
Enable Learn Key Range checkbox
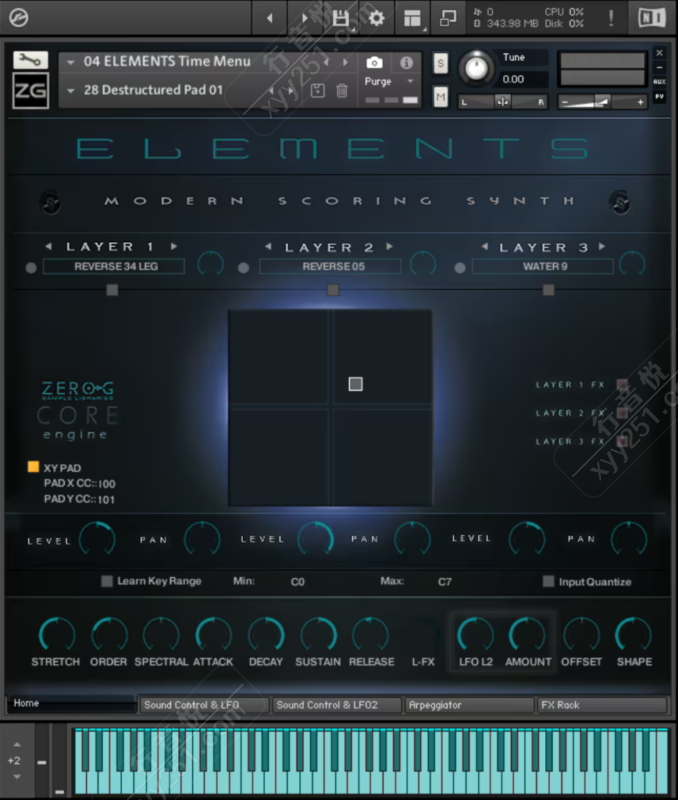click(x=107, y=581)
